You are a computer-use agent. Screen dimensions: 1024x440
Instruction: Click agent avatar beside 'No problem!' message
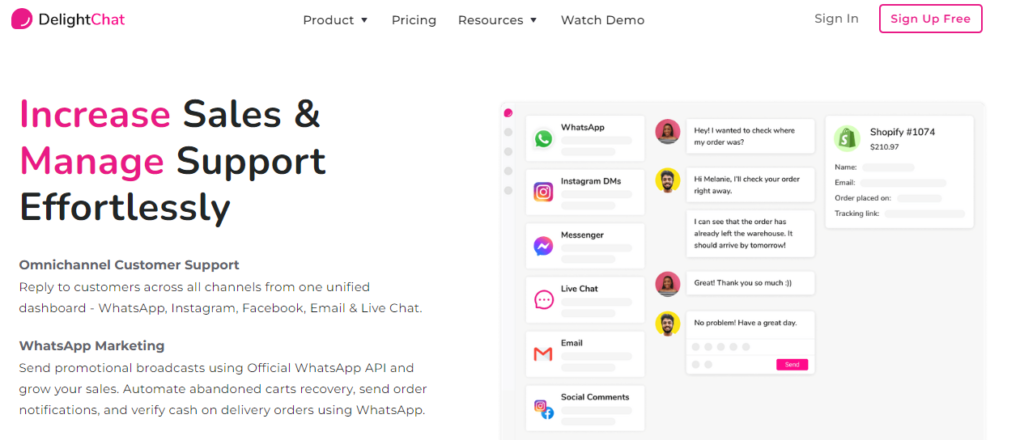click(667, 323)
